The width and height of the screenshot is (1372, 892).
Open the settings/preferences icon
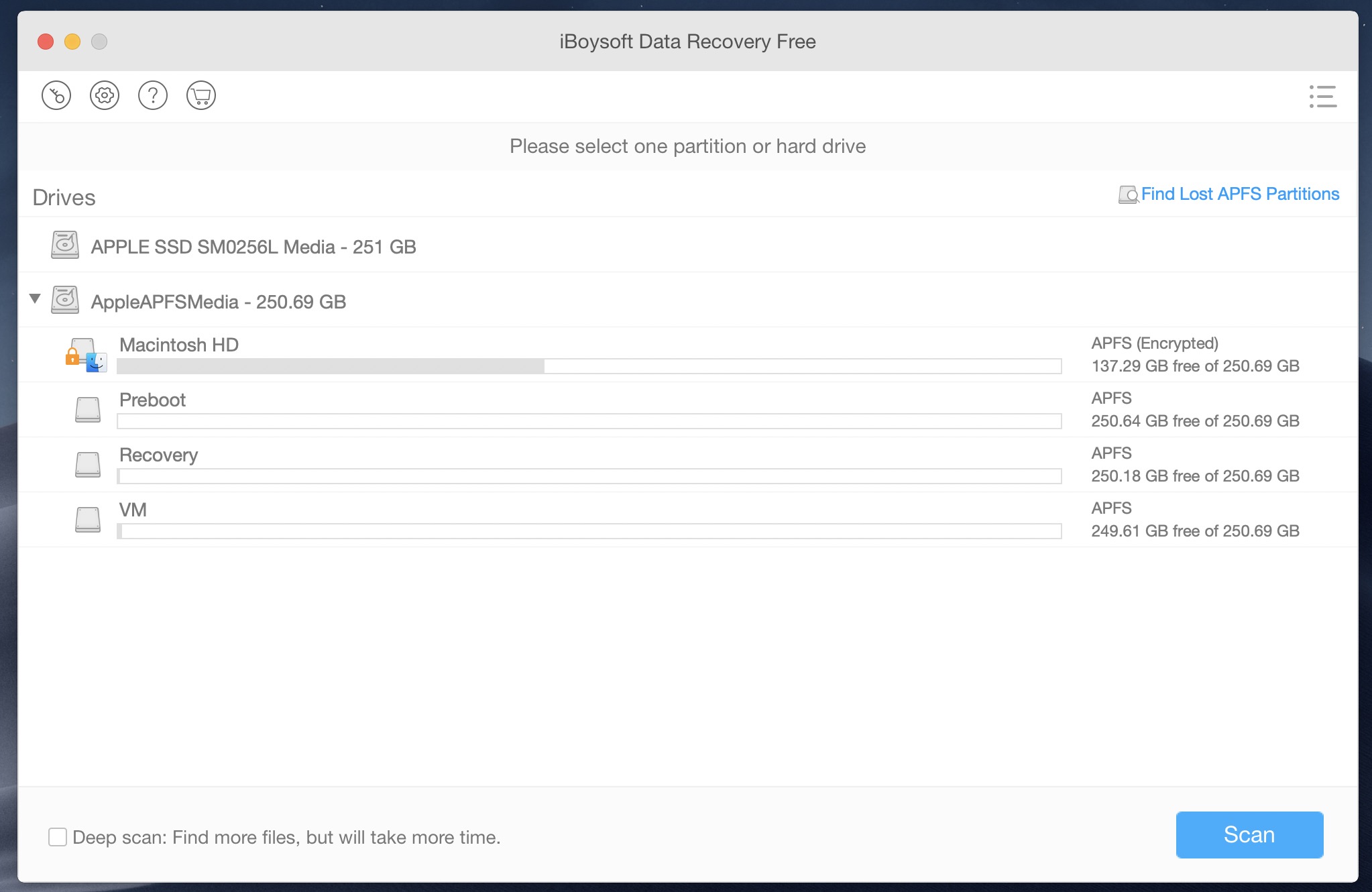(x=105, y=95)
